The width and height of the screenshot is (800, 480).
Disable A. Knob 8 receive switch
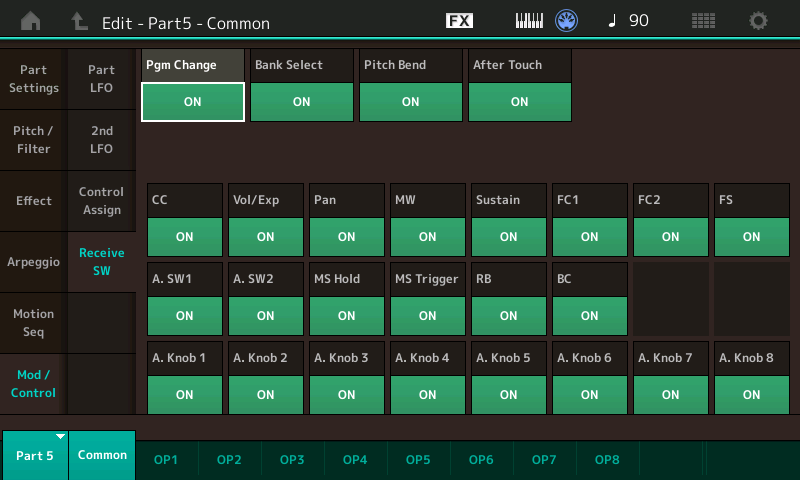click(751, 394)
